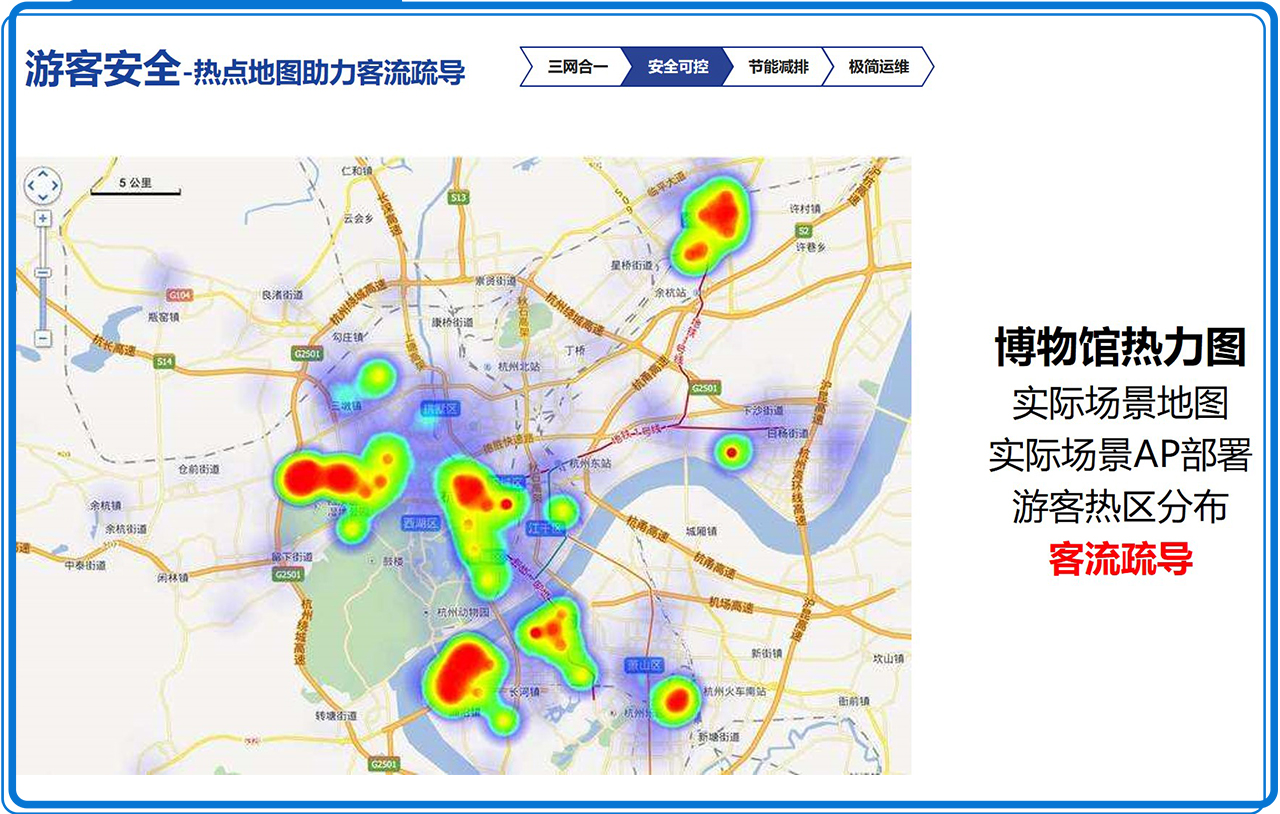Zoom in with the plus button

point(43,218)
